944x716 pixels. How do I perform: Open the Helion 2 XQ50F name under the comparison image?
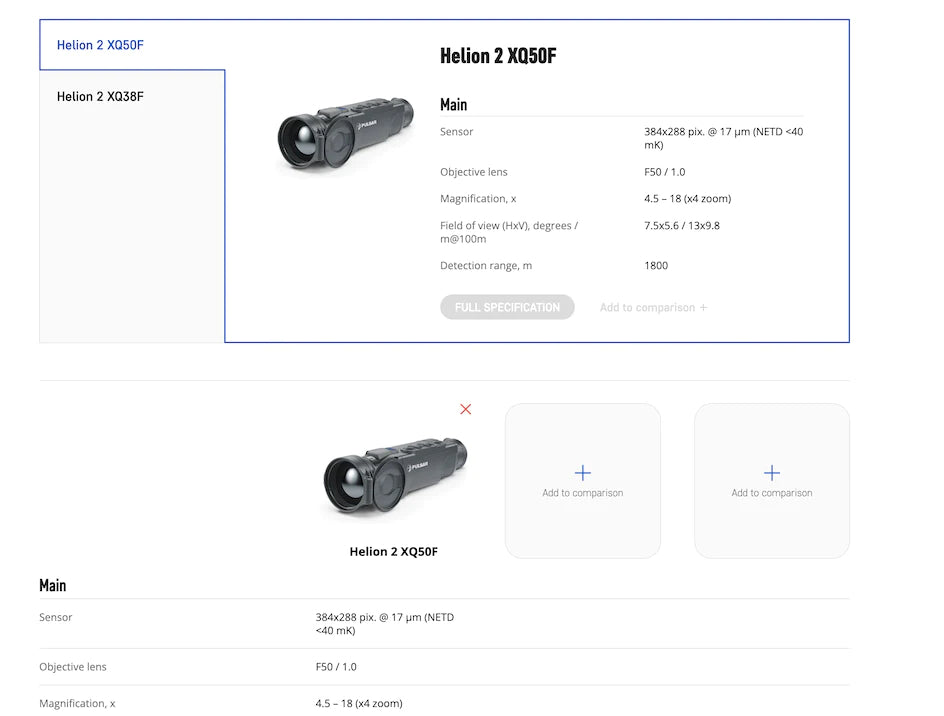pos(393,551)
